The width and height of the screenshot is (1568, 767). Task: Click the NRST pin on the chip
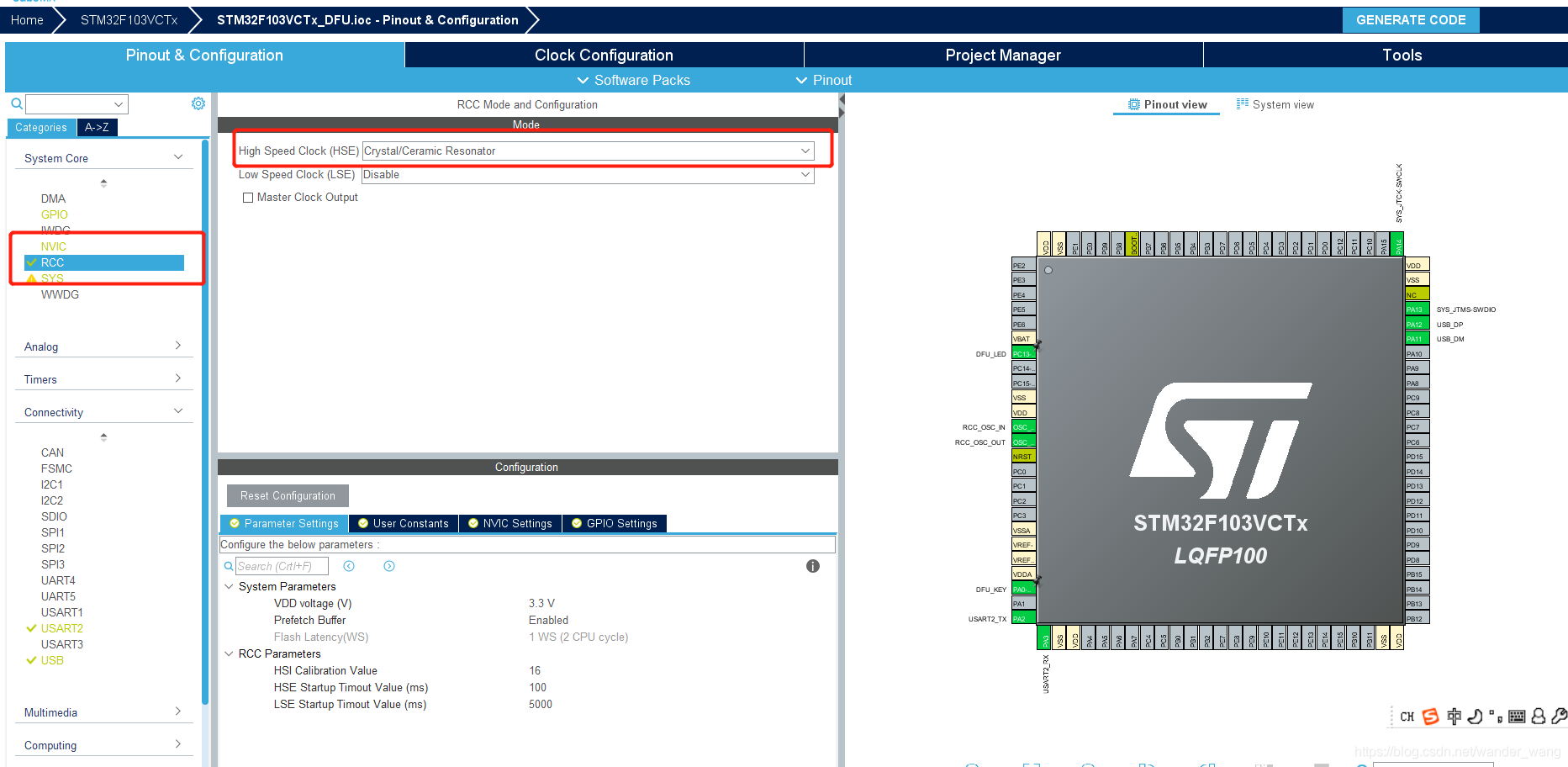(x=1023, y=457)
